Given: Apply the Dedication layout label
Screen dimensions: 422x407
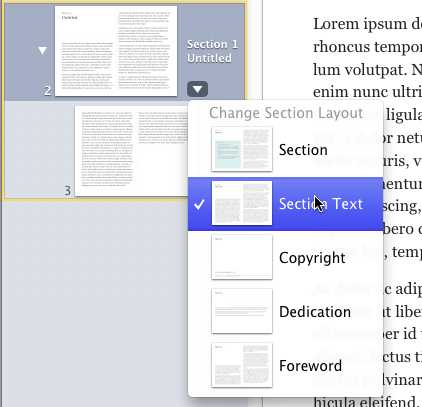Looking at the screenshot, I should click(315, 312).
